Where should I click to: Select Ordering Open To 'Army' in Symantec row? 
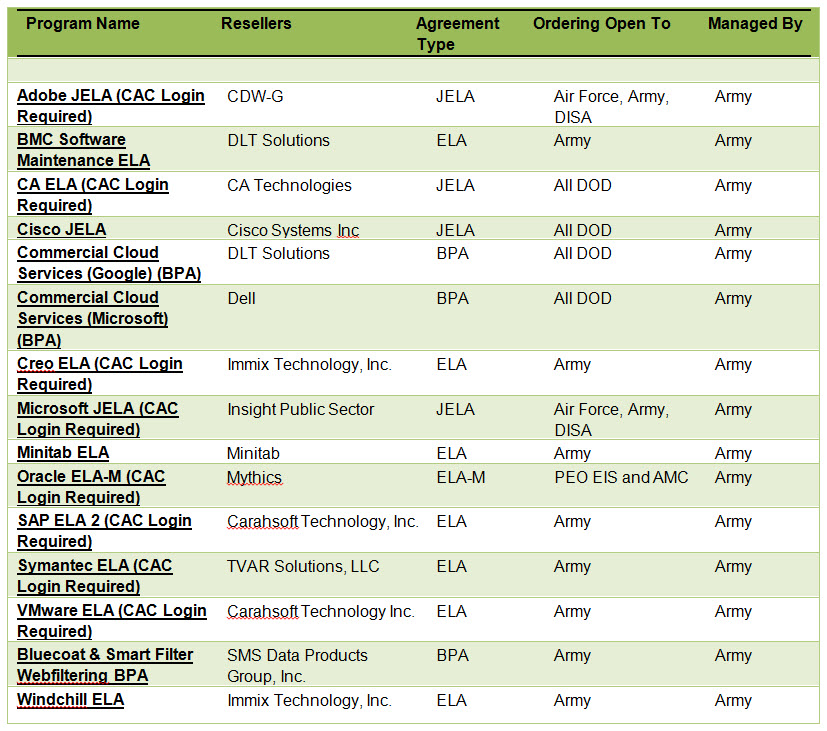(572, 566)
